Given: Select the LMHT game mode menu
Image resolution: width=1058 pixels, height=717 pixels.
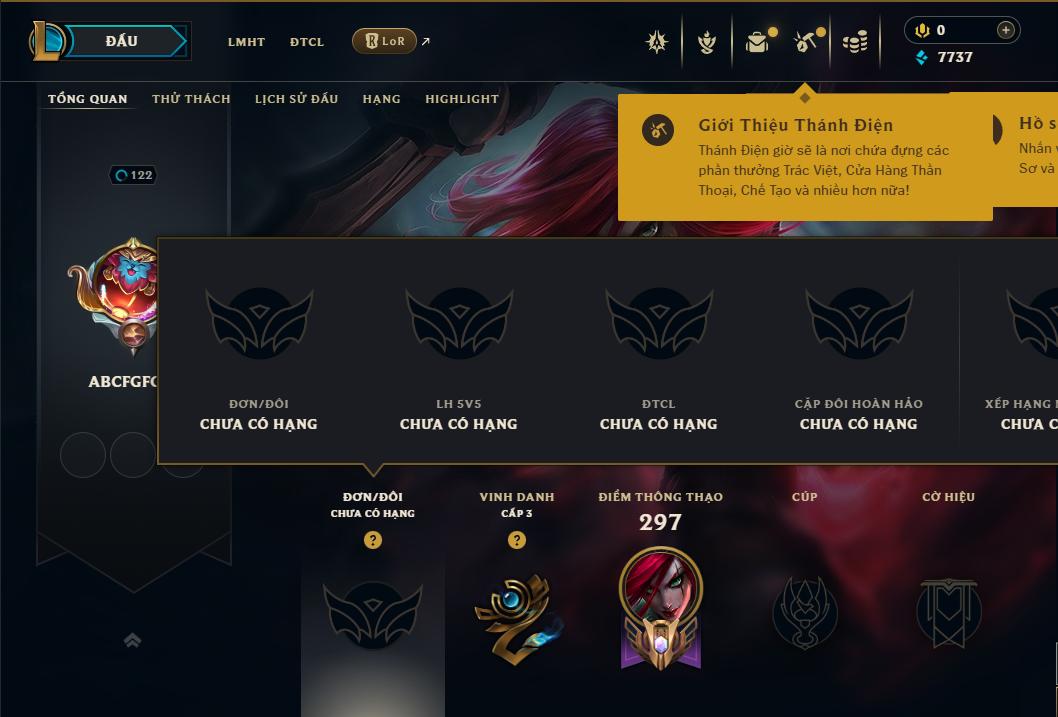Looking at the screenshot, I should [246, 42].
